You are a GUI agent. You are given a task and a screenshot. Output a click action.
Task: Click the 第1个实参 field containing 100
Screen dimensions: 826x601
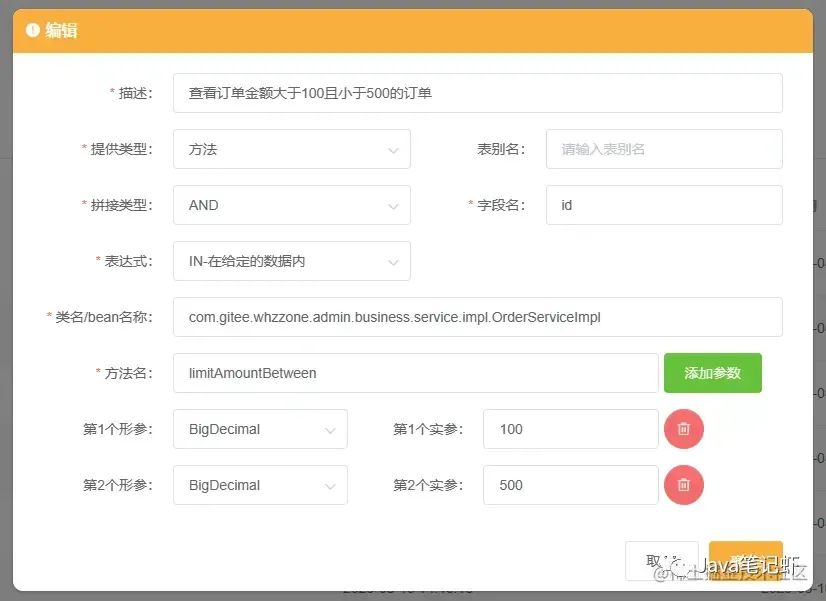571,429
